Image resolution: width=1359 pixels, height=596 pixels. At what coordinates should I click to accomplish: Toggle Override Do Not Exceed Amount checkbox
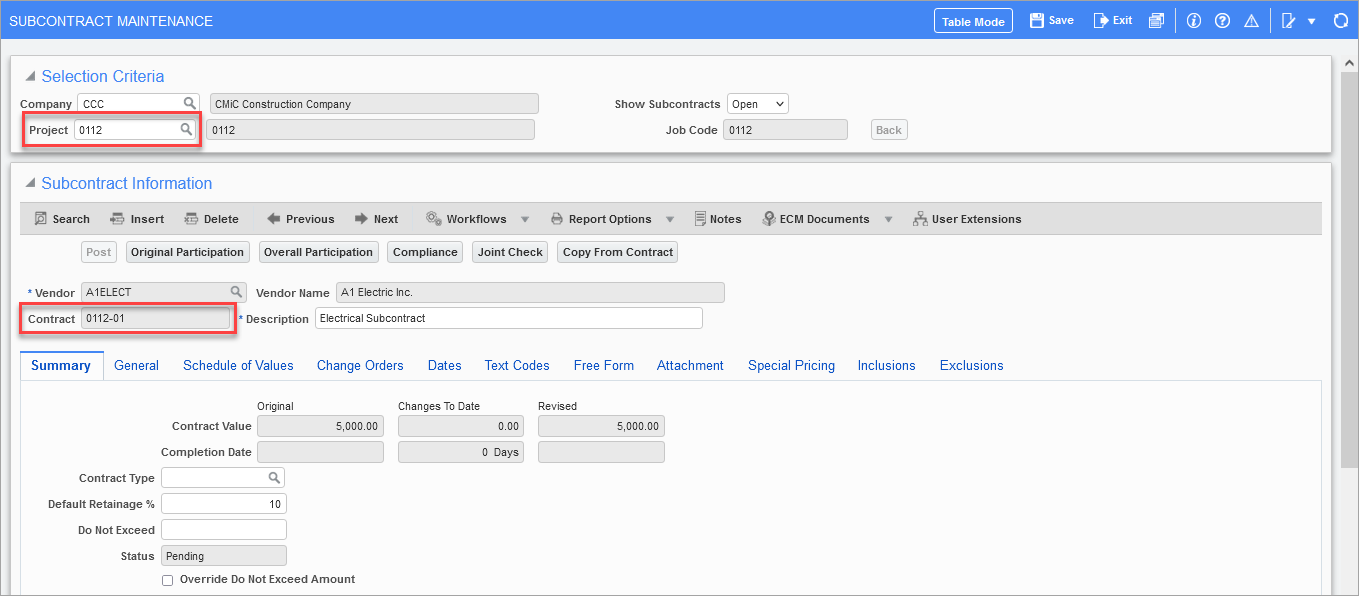[x=167, y=580]
